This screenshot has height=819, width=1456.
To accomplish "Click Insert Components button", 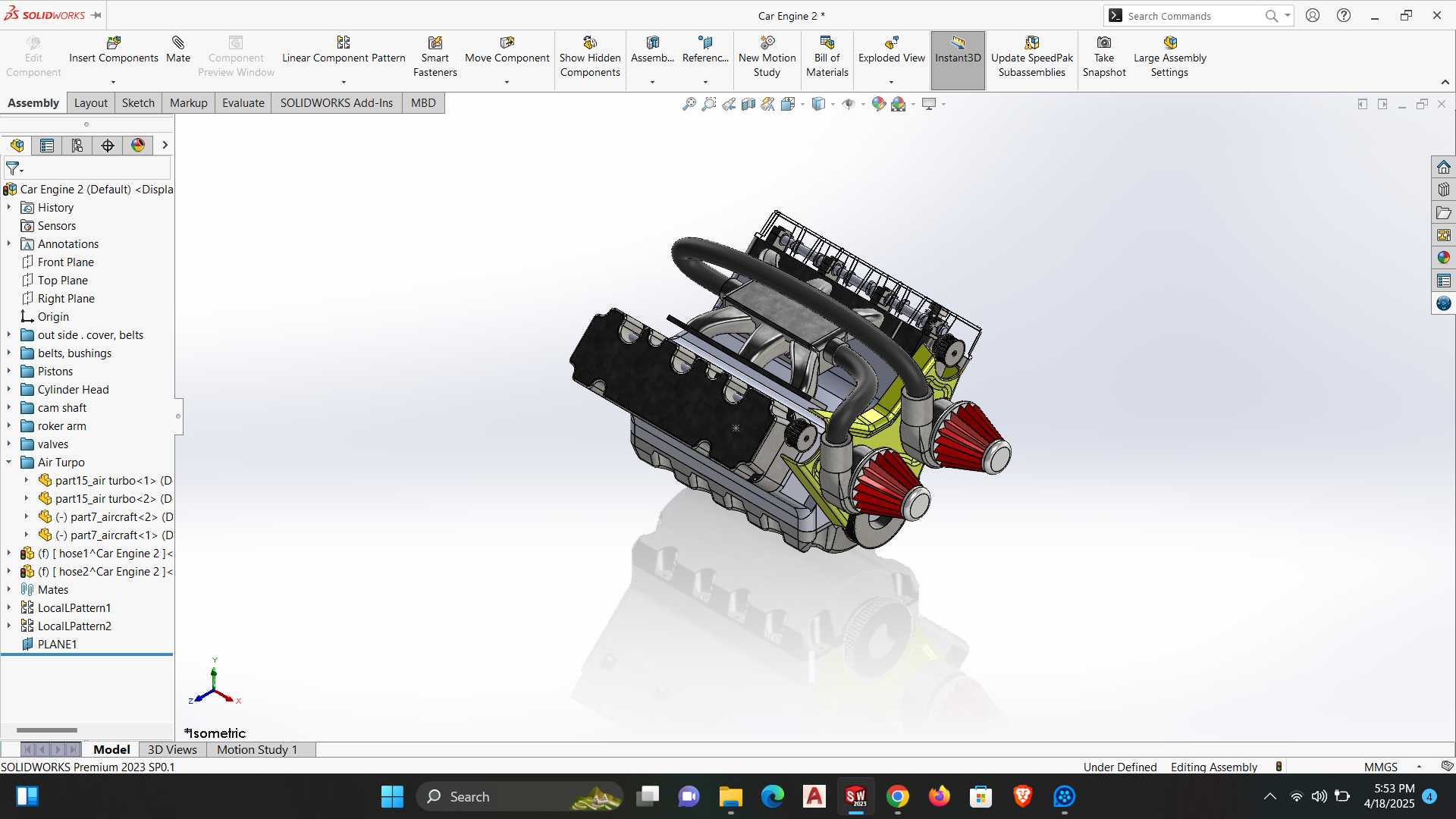I will tap(114, 50).
